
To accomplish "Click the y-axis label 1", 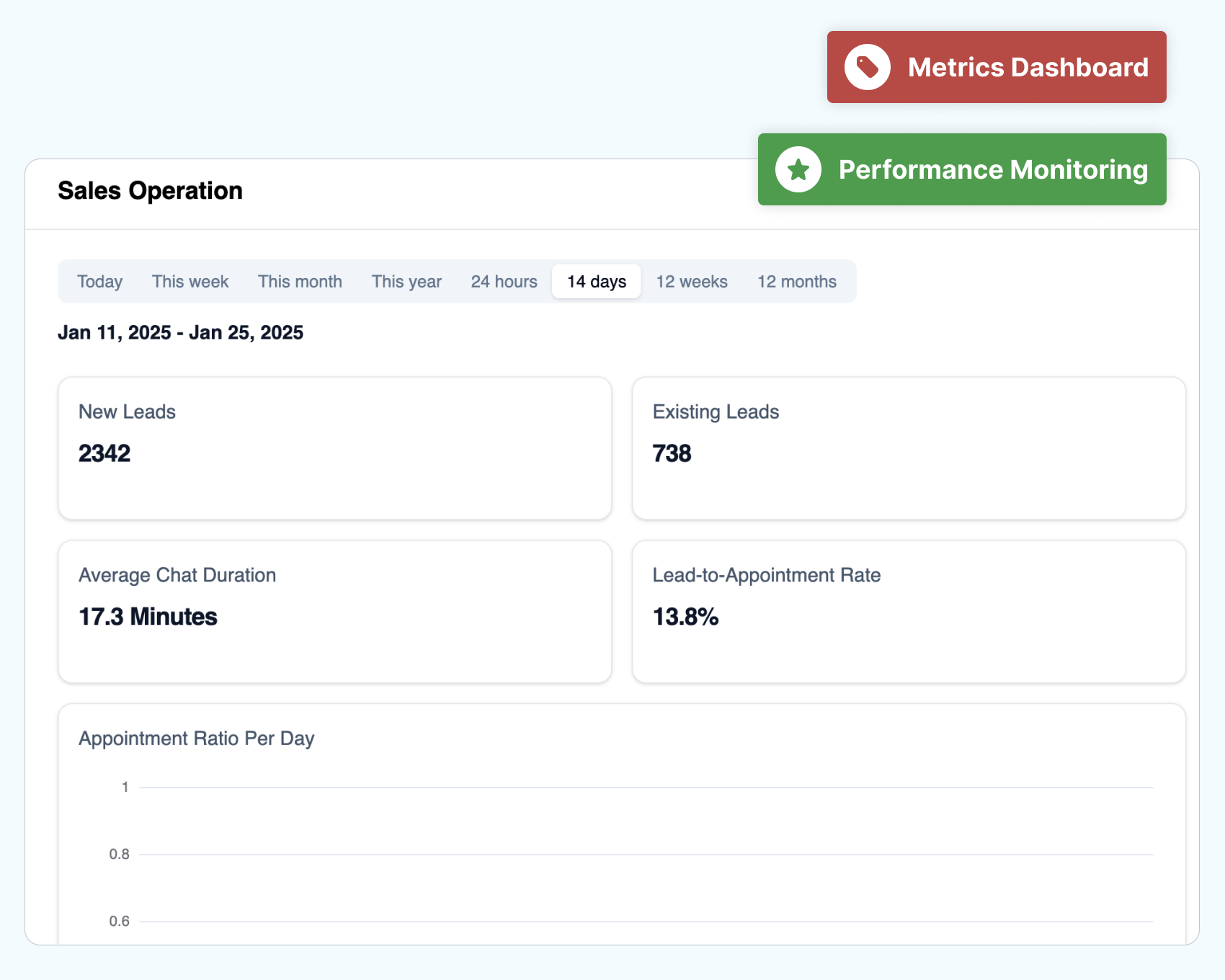I will click(x=125, y=788).
